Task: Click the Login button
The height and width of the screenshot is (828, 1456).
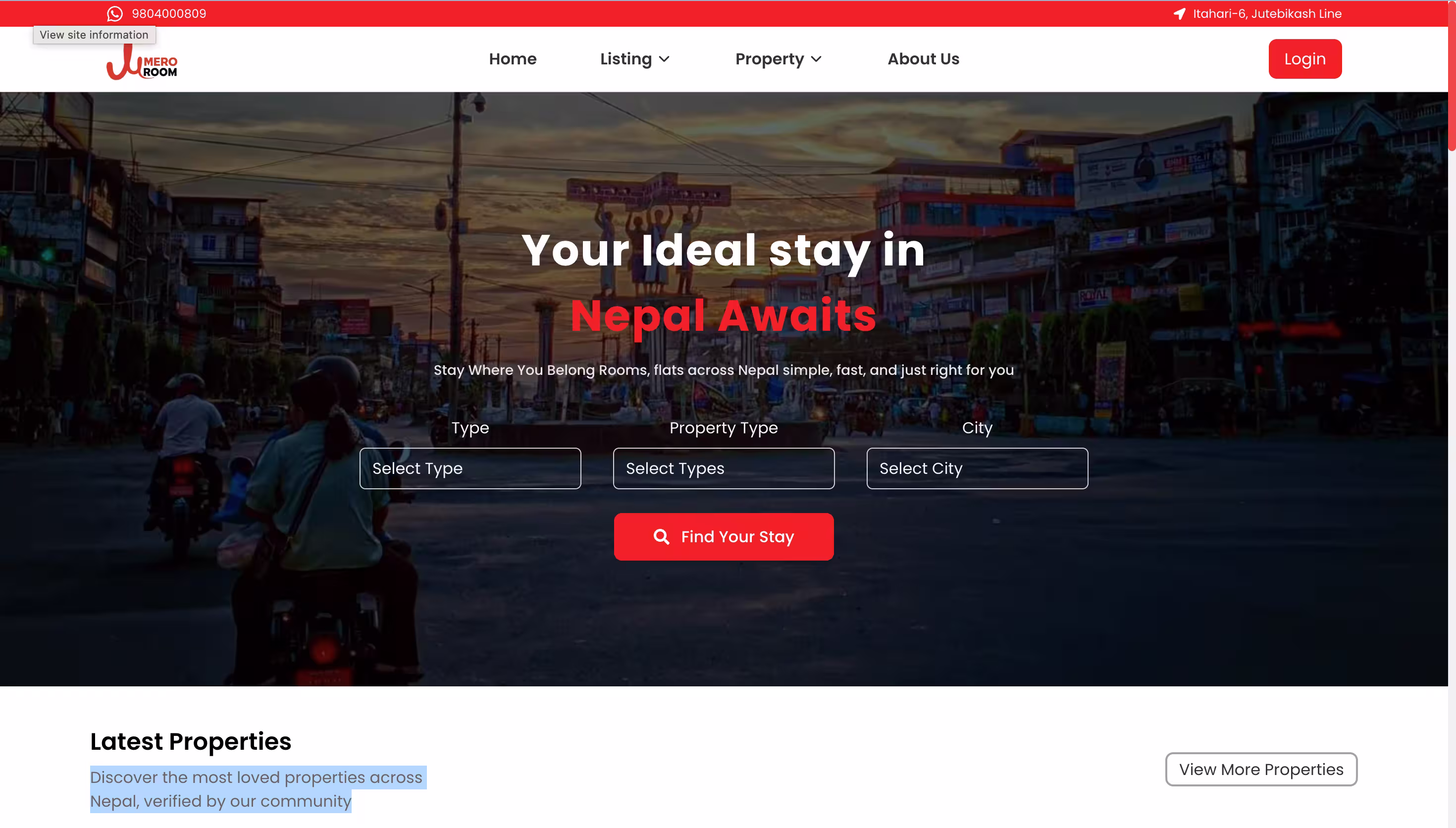Action: (x=1305, y=59)
